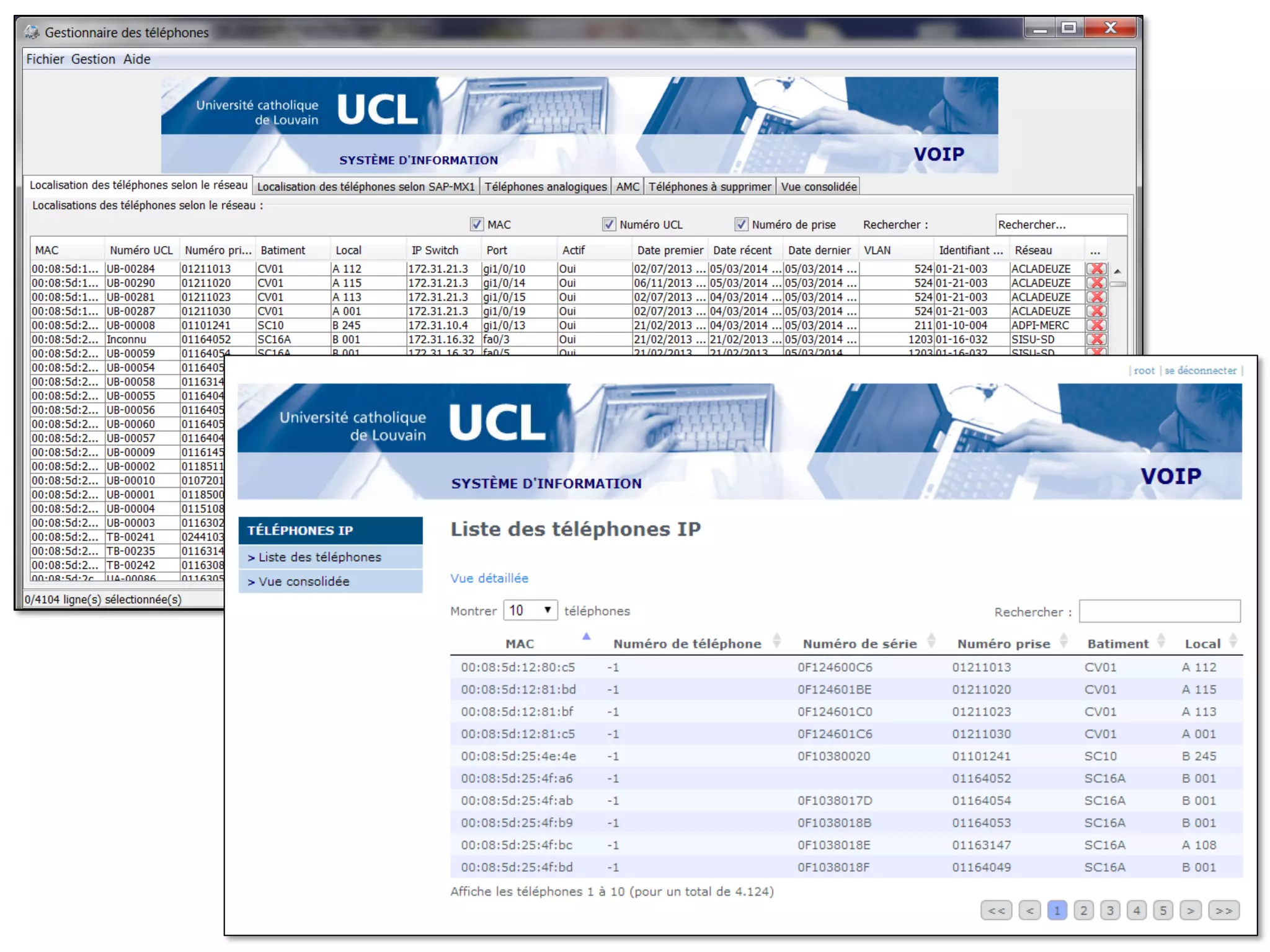Image resolution: width=1270 pixels, height=952 pixels.
Task: Sort by MAC column ascending arrow
Action: tap(586, 637)
